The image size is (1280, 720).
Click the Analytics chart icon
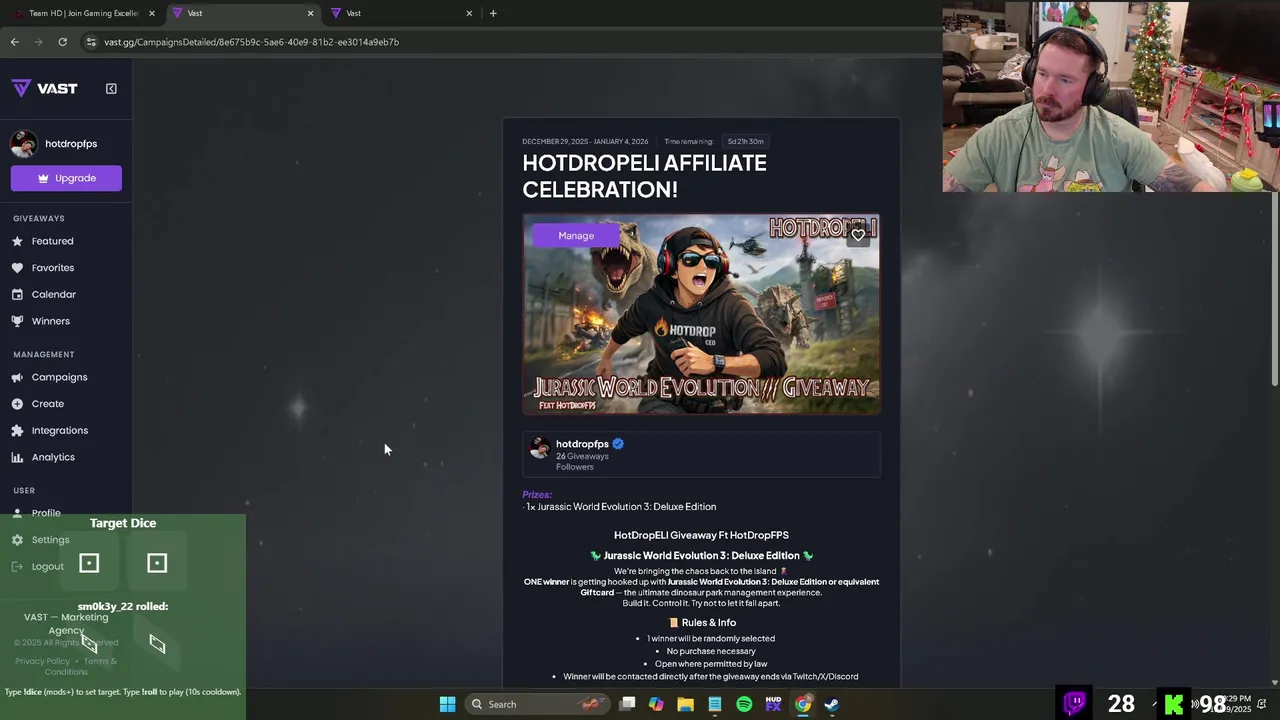tap(17, 457)
